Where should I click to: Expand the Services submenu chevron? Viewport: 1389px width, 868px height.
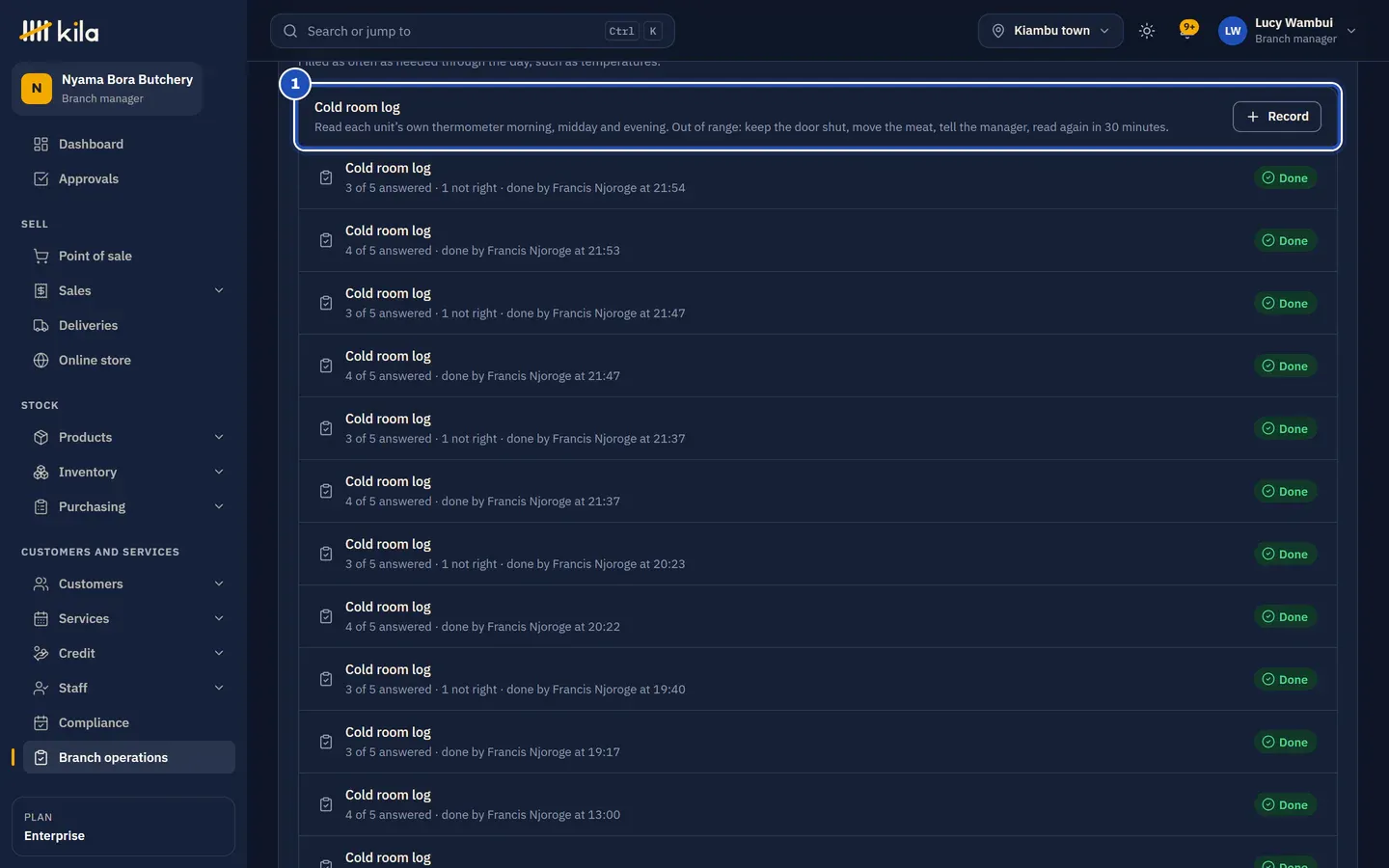pyautogui.click(x=219, y=618)
